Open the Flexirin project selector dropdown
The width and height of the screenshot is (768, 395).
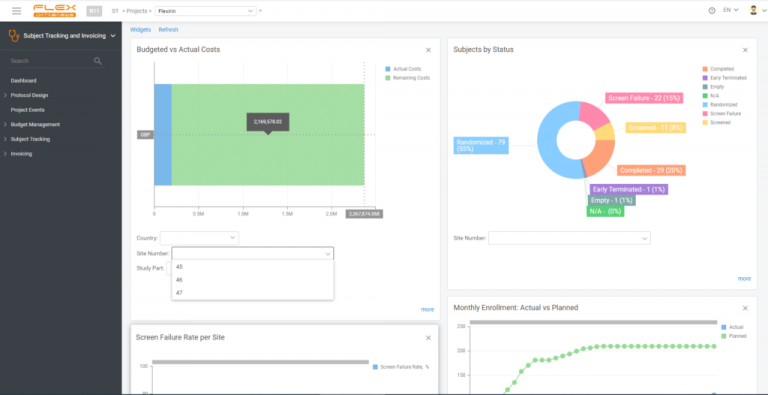point(206,11)
